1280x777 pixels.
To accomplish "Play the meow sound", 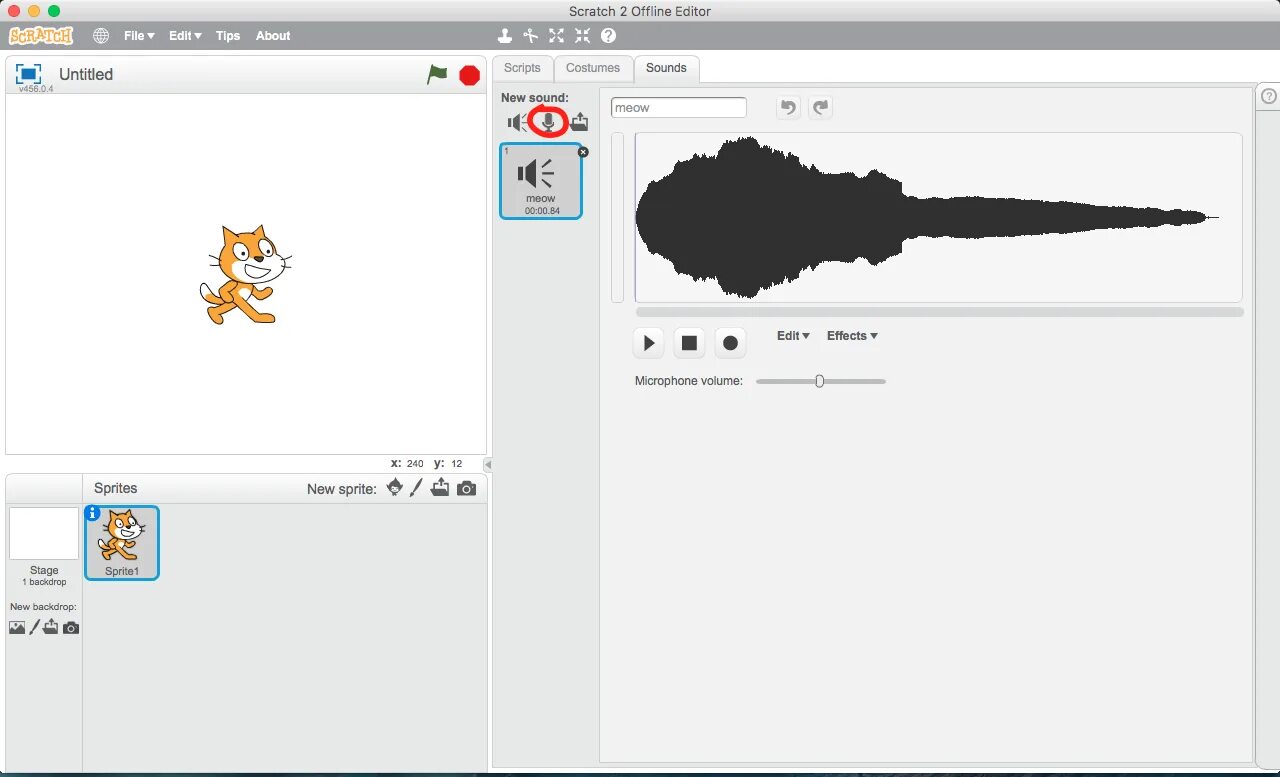I will point(649,343).
